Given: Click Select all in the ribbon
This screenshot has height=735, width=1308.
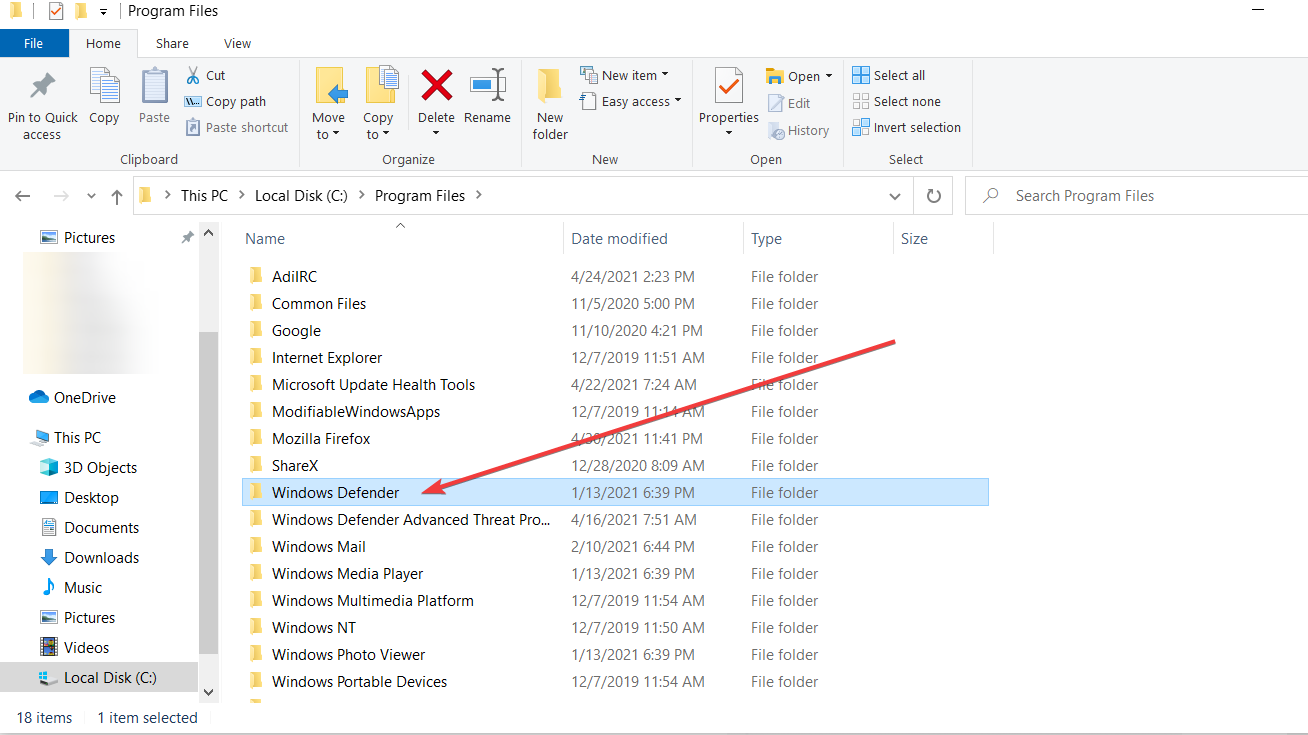Looking at the screenshot, I should coord(889,75).
